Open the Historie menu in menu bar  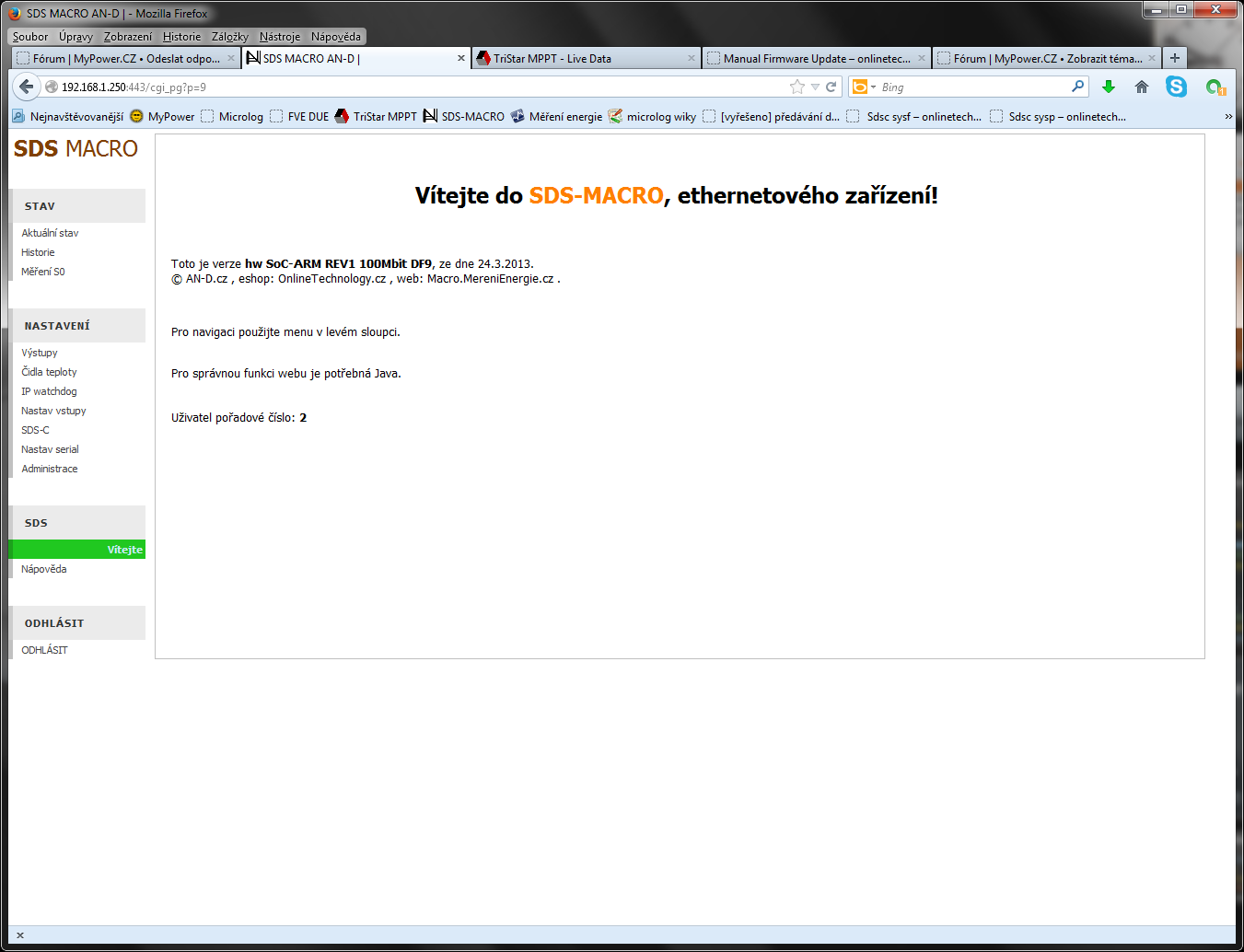tap(181, 37)
